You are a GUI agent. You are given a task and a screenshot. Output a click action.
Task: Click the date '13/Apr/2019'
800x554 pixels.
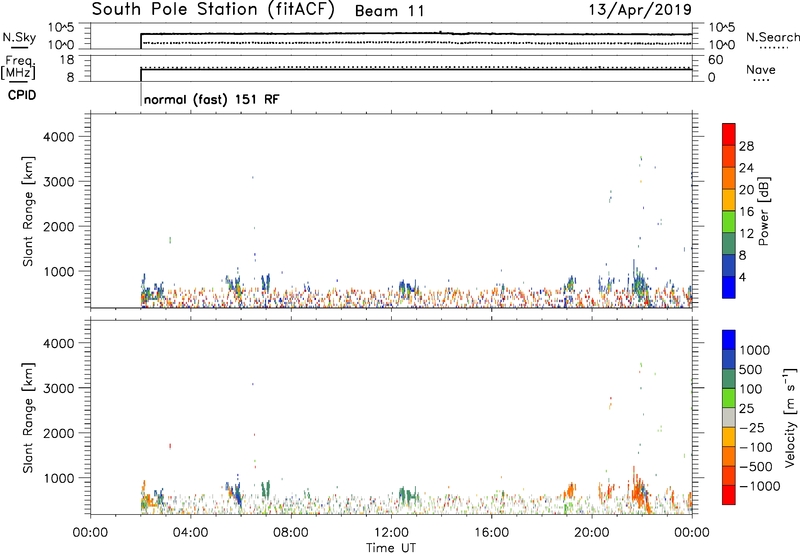tap(640, 10)
